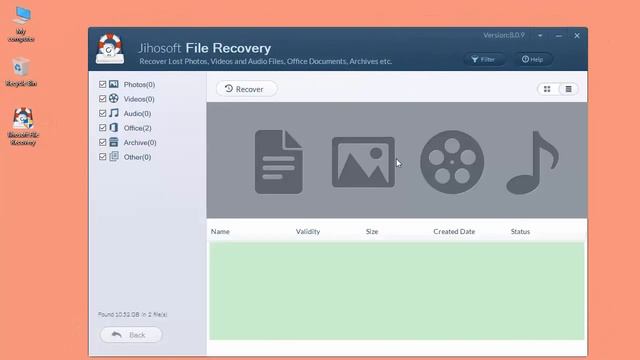The width and height of the screenshot is (640, 360).
Task: Uncheck the Office(2) checkbox
Action: [x=102, y=128]
